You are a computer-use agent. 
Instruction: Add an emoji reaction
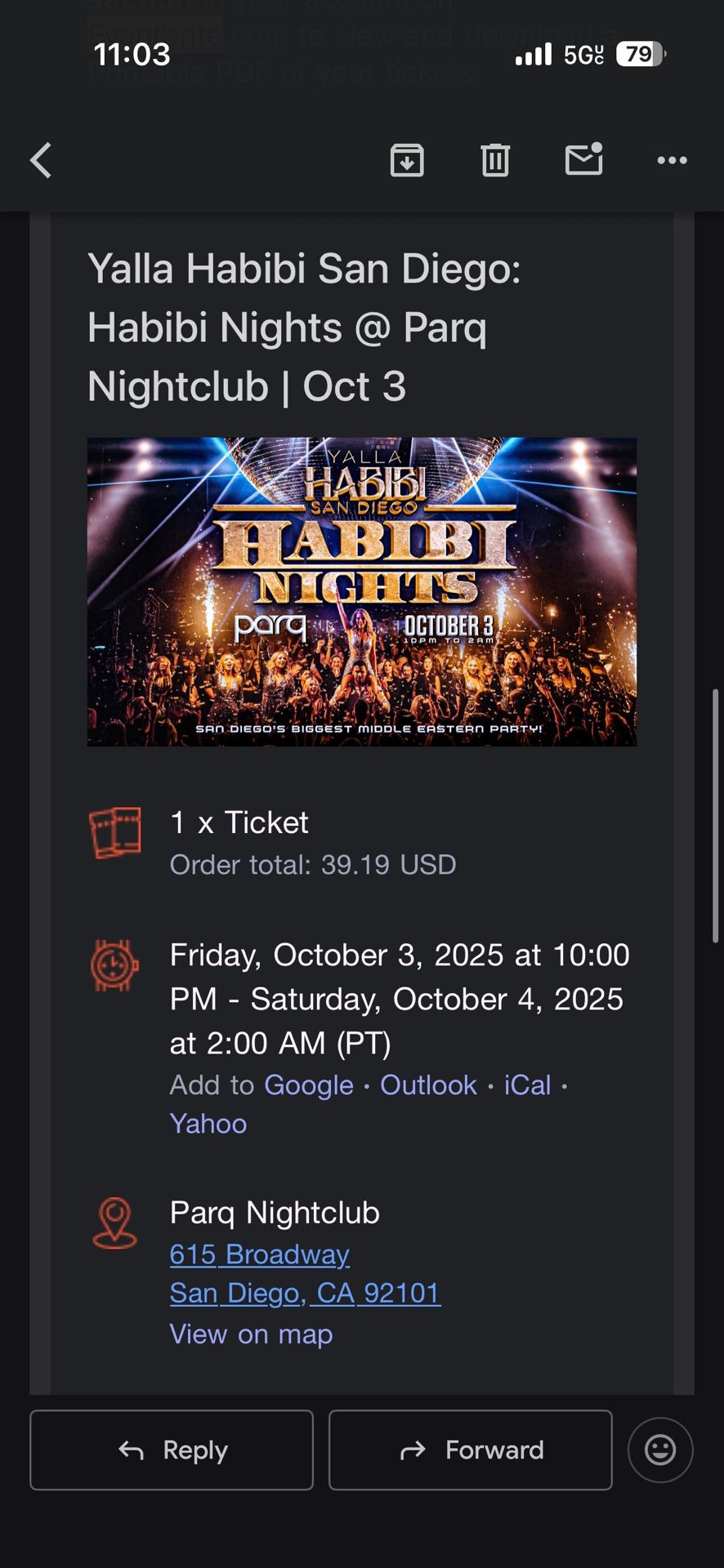[x=660, y=1450]
